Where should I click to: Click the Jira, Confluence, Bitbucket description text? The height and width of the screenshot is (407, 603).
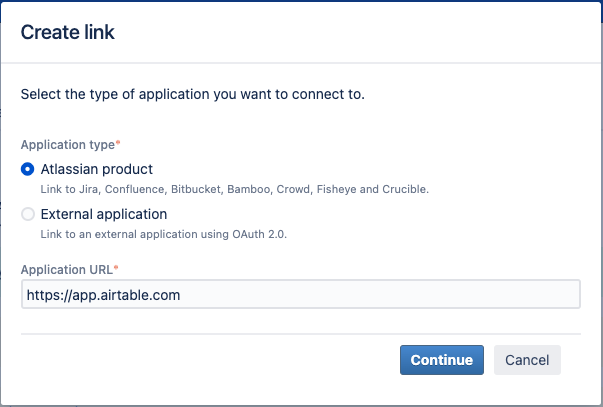235,189
